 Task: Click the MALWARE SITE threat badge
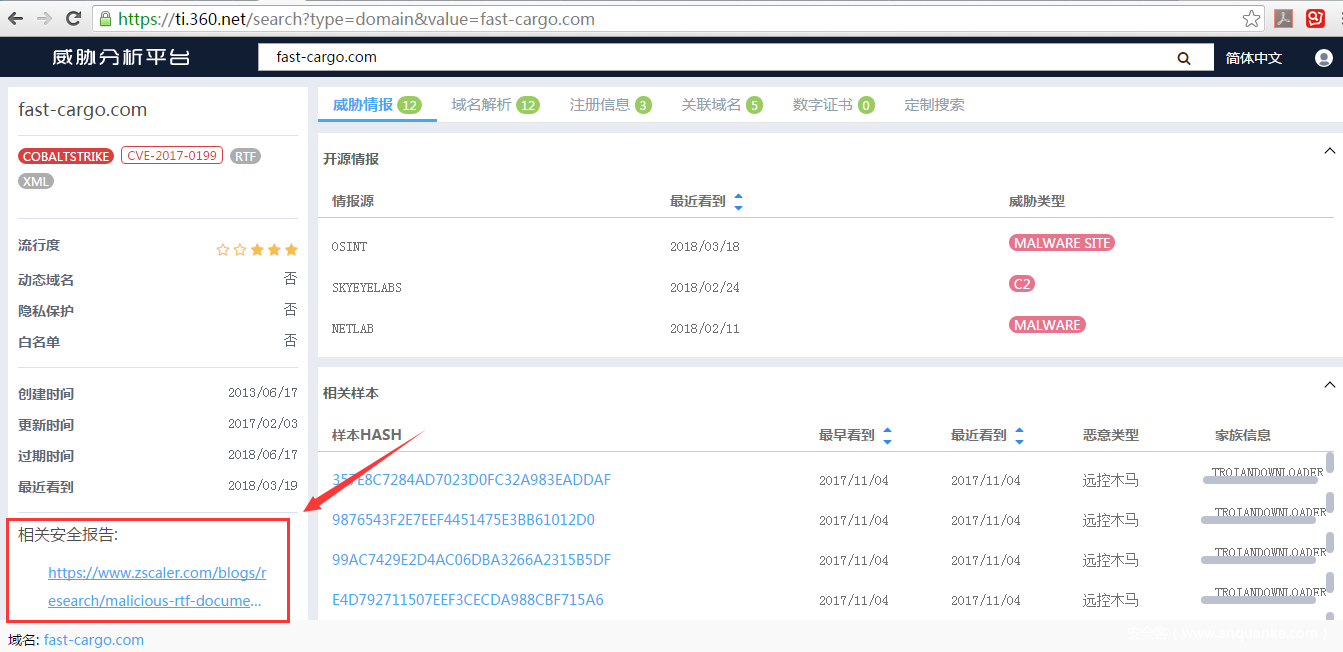pos(1061,243)
